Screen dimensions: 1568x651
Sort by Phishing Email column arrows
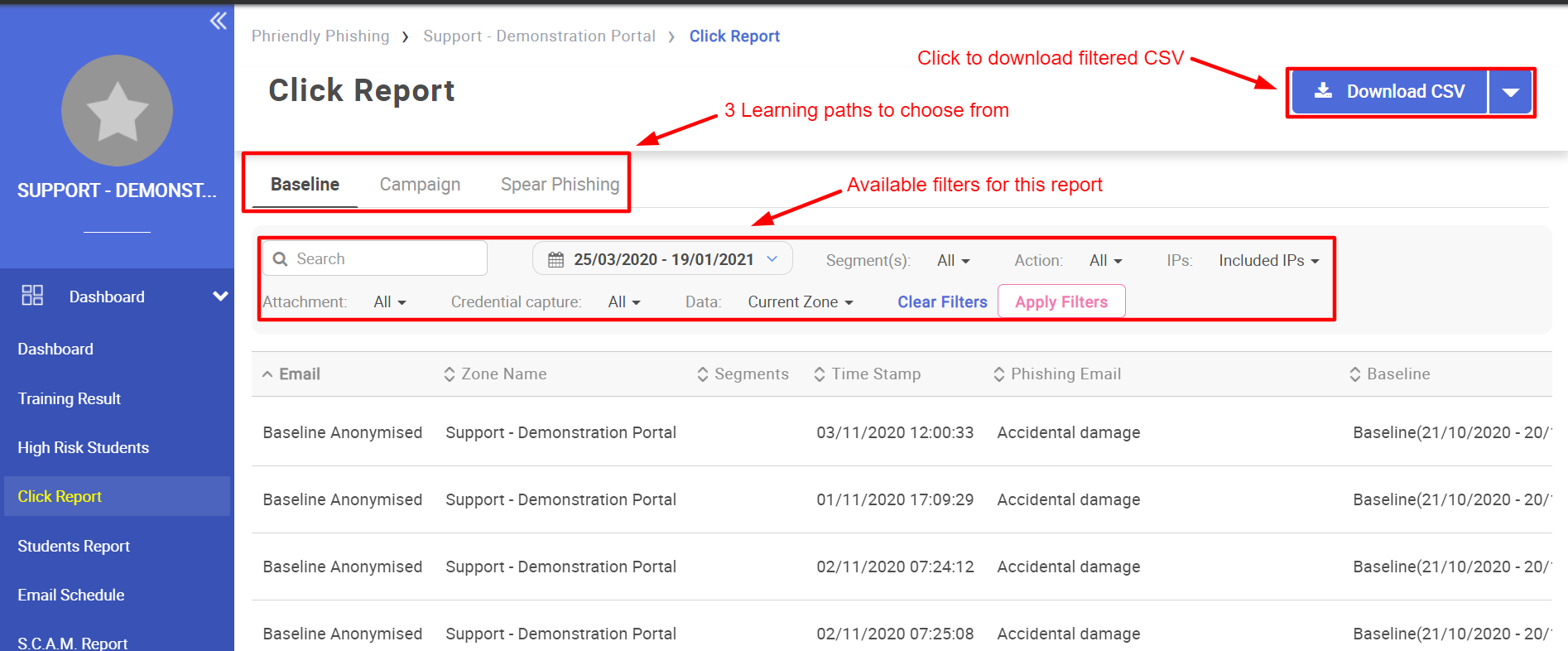999,374
